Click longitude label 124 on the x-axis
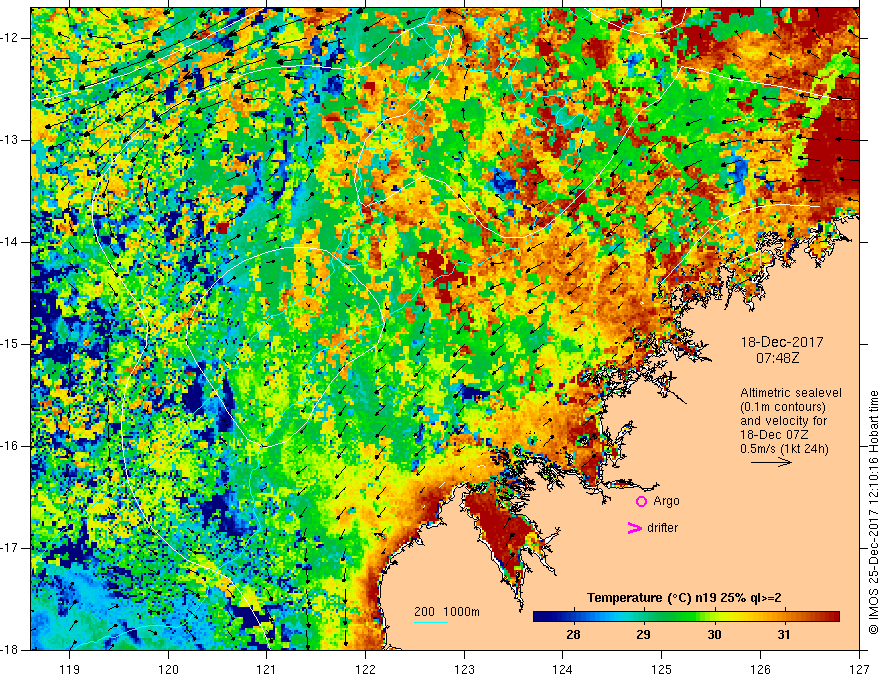The height and width of the screenshot is (680, 880). coord(563,669)
